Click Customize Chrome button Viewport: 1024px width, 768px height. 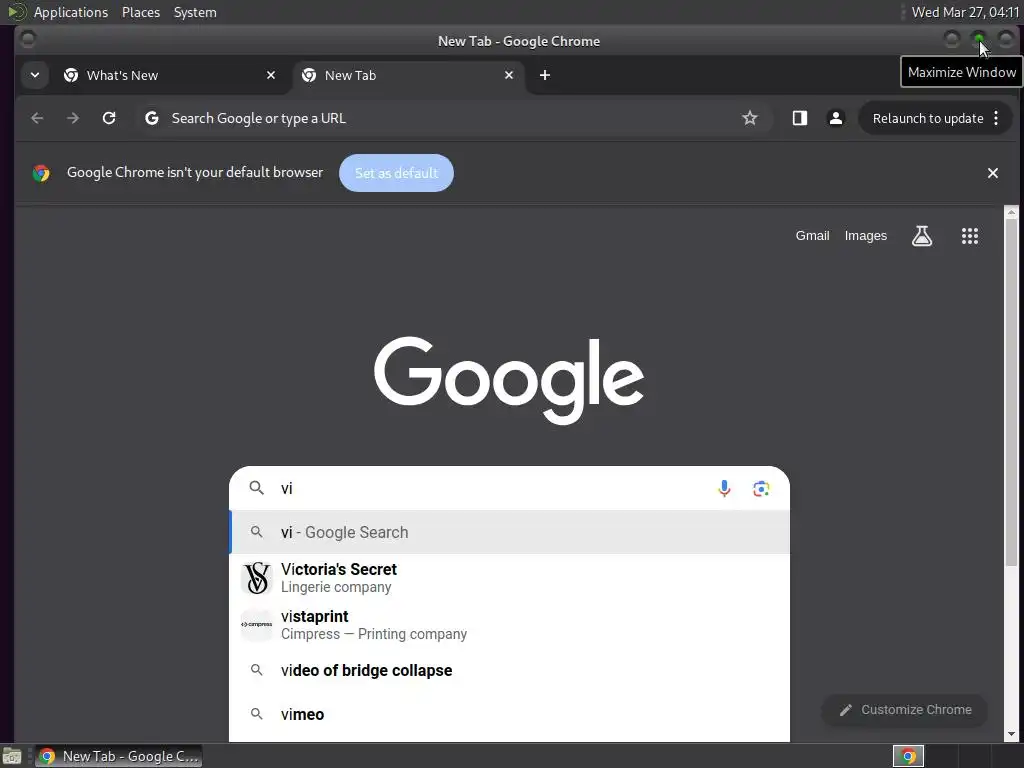[x=904, y=710]
